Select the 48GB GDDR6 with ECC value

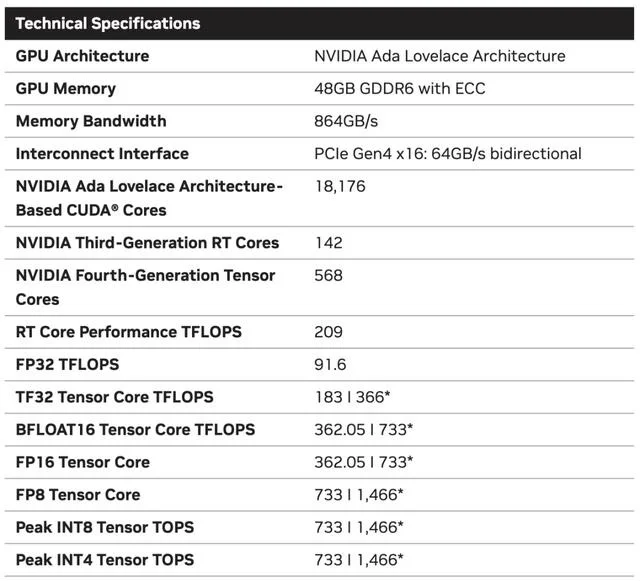point(399,88)
